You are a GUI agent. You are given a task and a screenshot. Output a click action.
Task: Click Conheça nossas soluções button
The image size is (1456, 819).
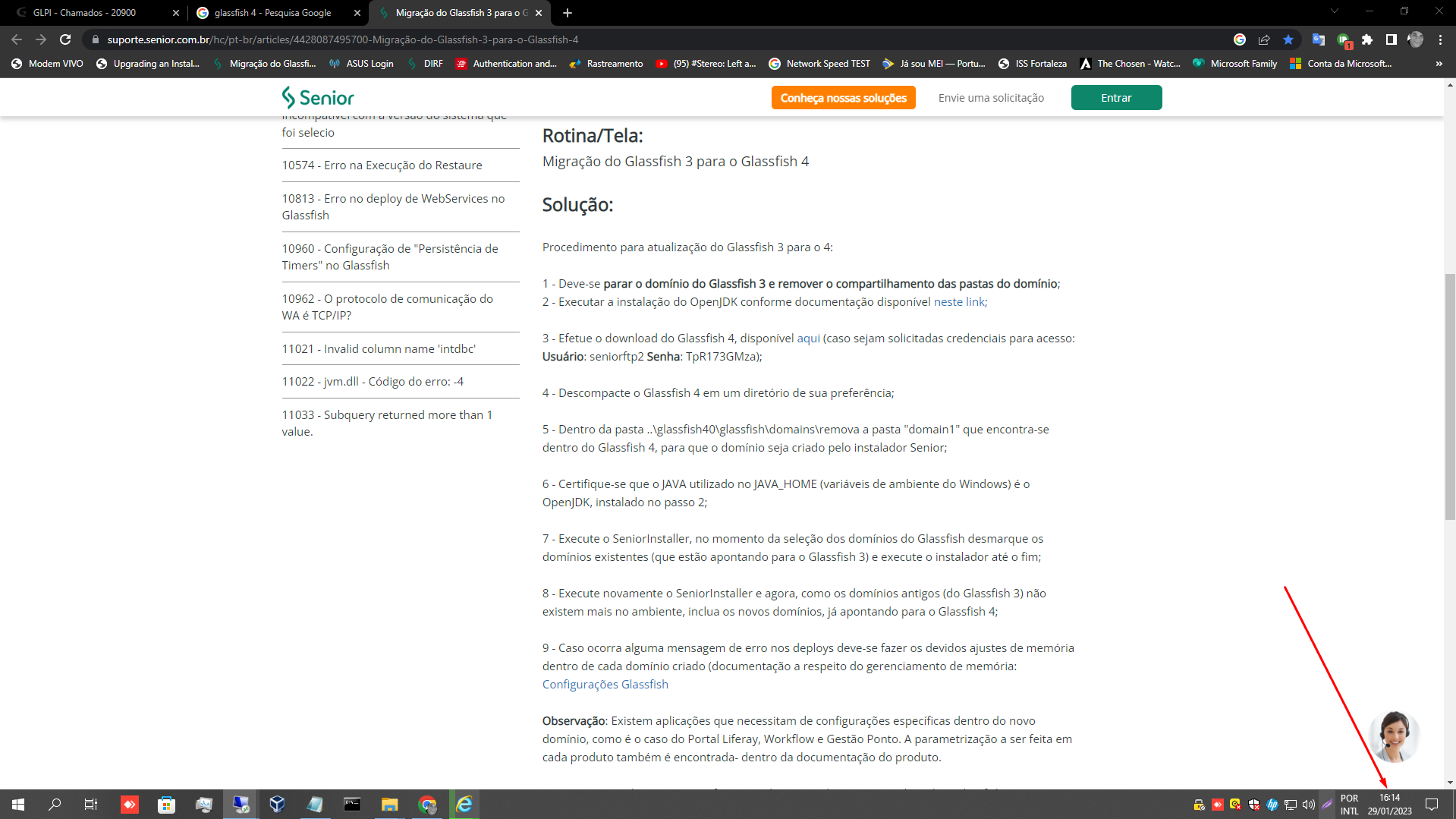pos(844,98)
